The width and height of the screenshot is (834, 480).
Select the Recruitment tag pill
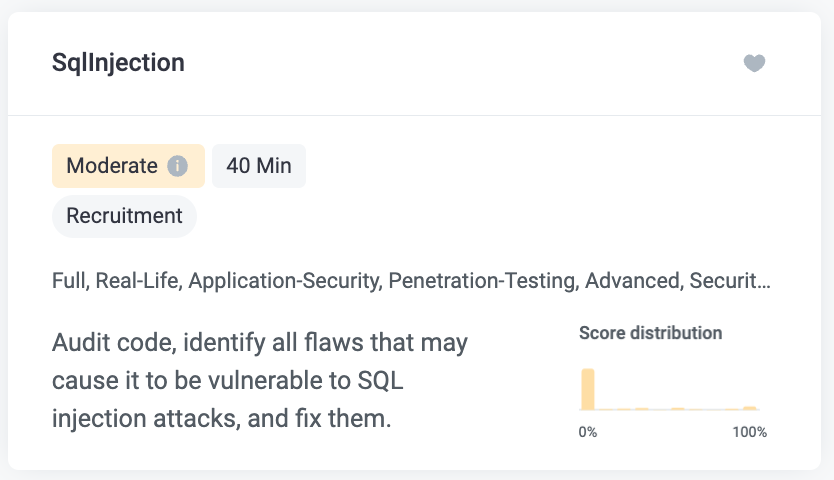[124, 216]
